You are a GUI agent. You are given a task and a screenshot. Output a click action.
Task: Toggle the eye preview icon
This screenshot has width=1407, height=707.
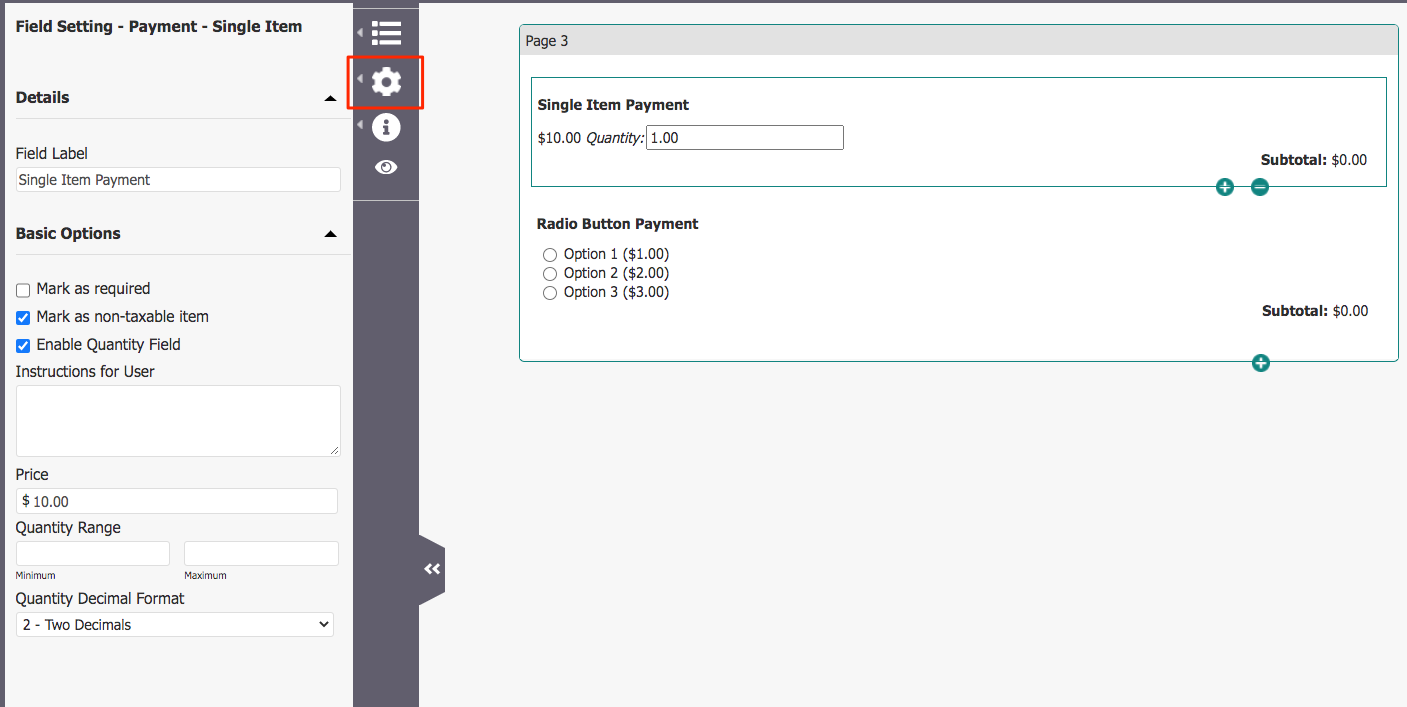pyautogui.click(x=386, y=167)
